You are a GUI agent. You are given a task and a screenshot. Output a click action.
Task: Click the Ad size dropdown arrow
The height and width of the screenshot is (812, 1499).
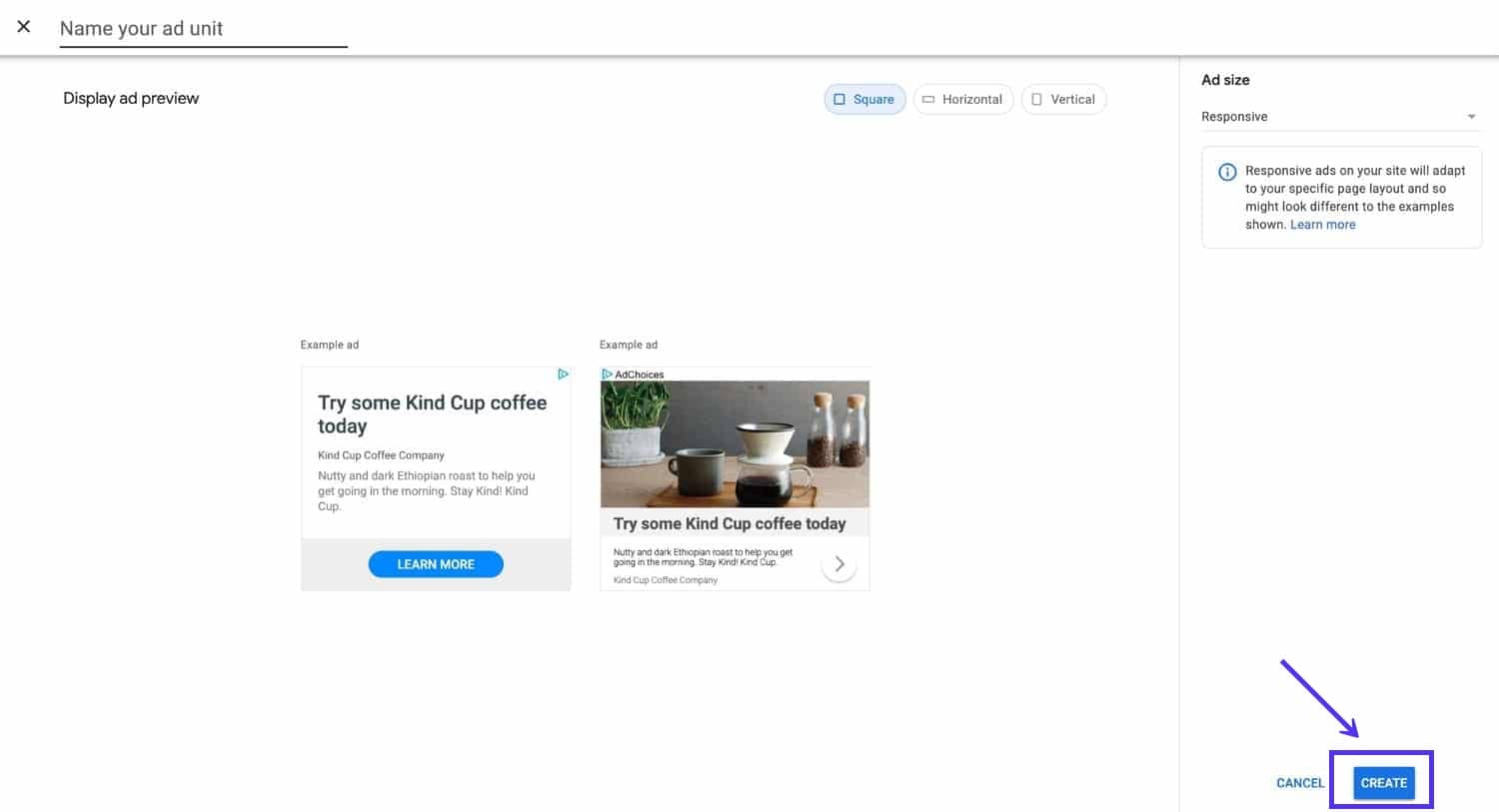1471,116
